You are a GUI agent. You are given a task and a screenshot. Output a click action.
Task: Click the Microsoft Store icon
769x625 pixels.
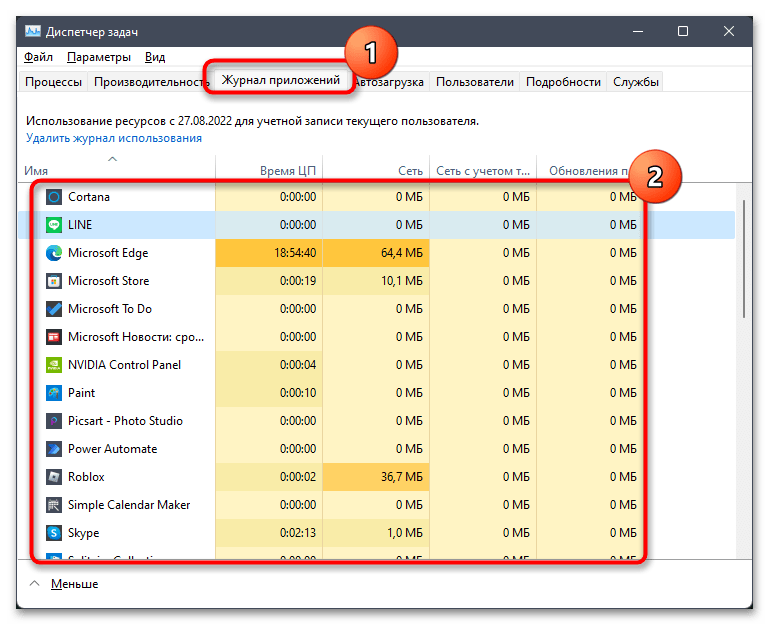[54, 281]
